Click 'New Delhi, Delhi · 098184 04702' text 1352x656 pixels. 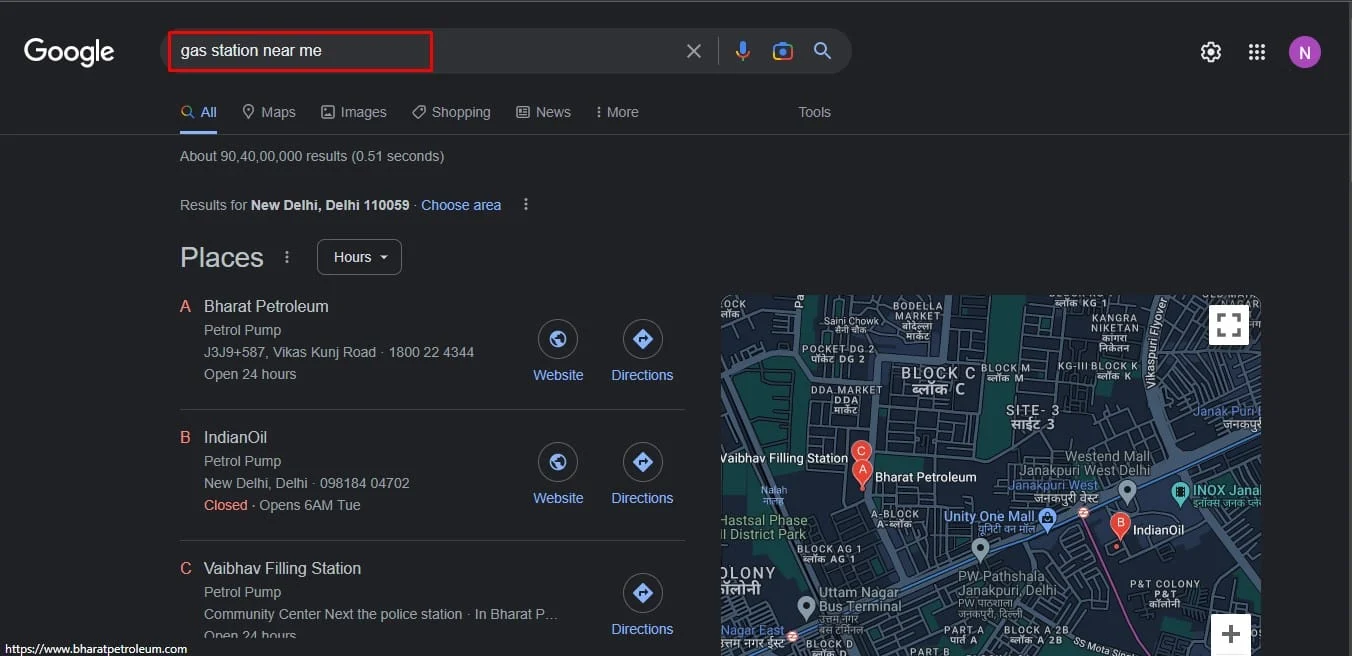[306, 483]
